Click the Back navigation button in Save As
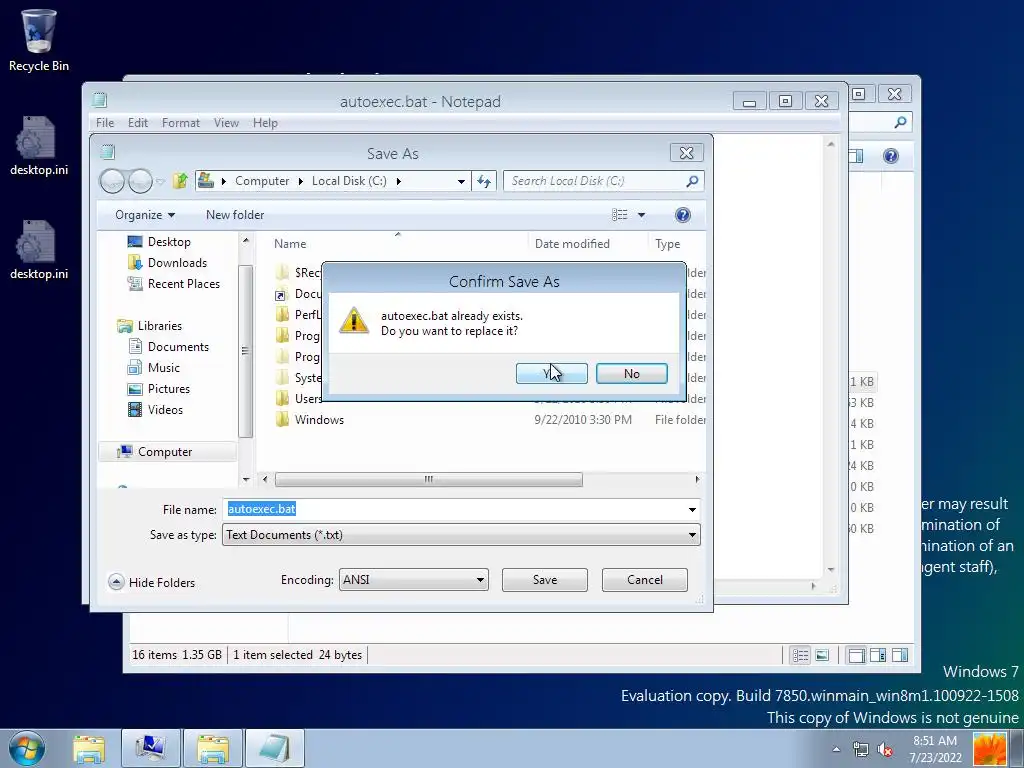The height and width of the screenshot is (768, 1024). [112, 181]
